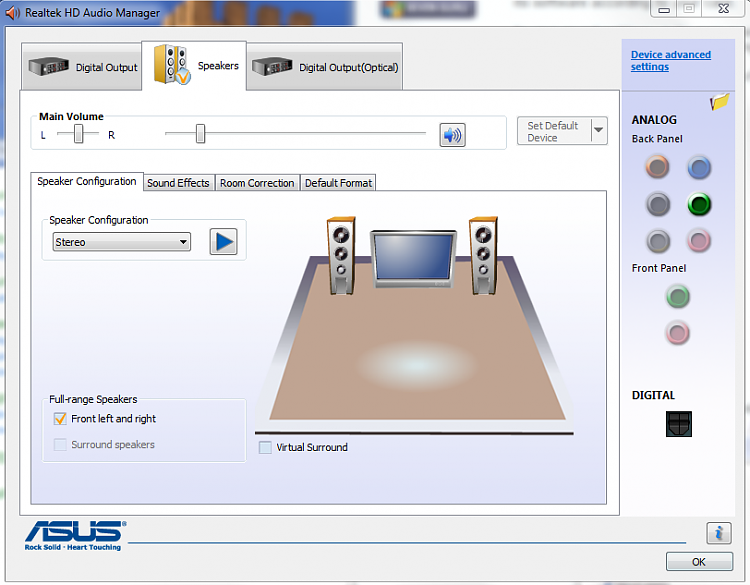Screen dimensions: 750x585
Task: Open the Sound Effects tab
Action: pos(178,183)
